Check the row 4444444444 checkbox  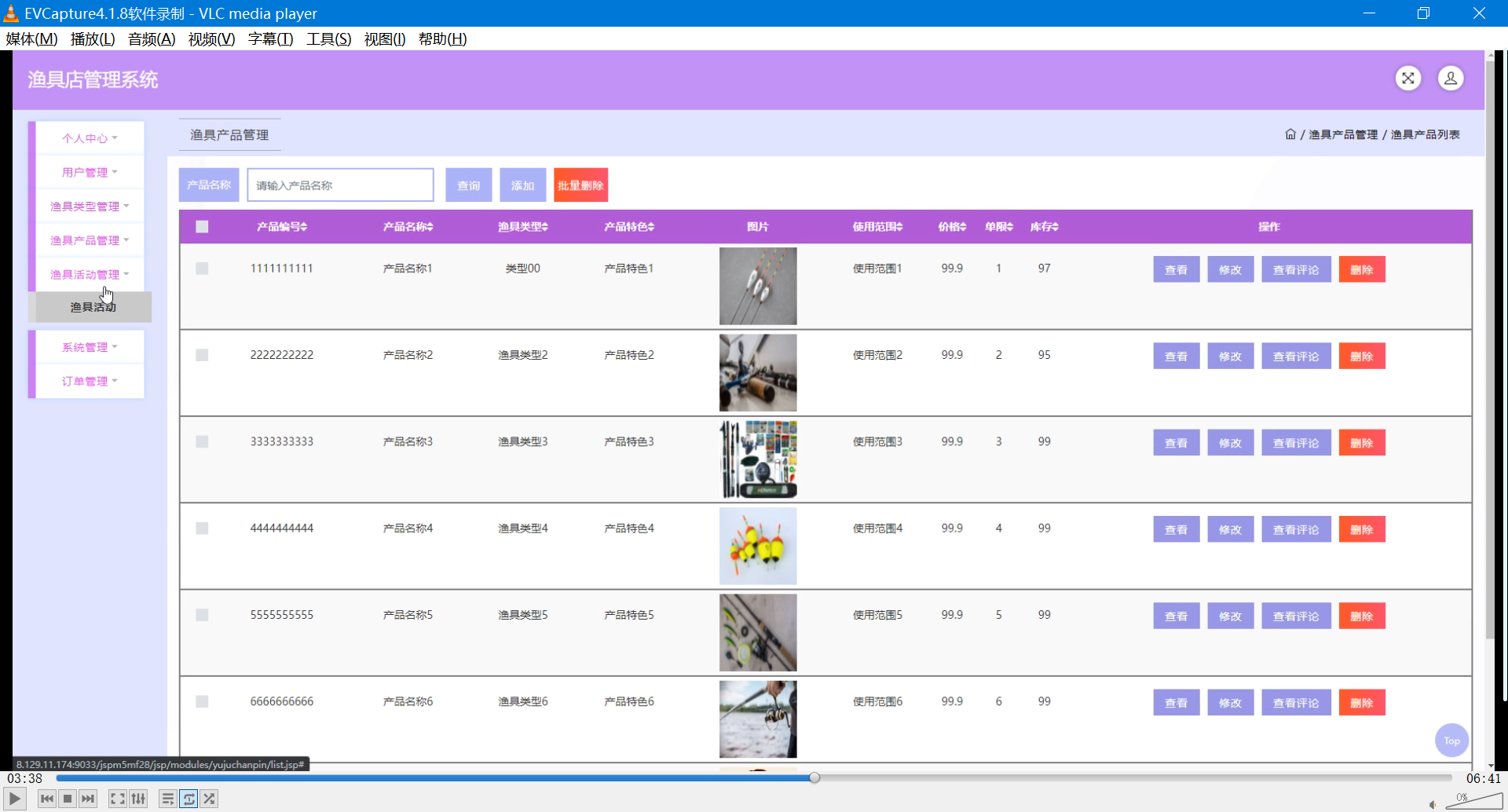pyautogui.click(x=202, y=529)
